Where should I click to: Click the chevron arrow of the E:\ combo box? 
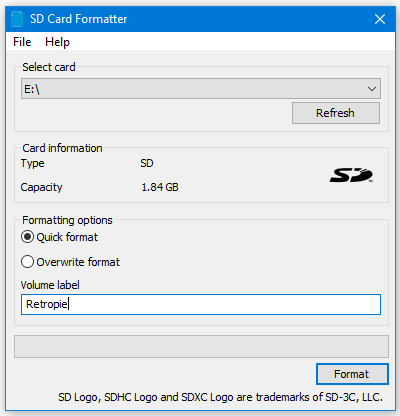tap(372, 89)
